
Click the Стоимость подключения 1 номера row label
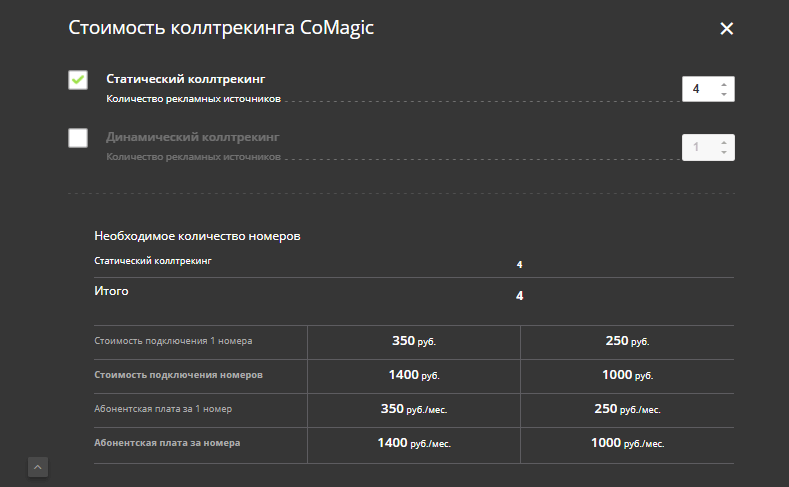(x=173, y=341)
